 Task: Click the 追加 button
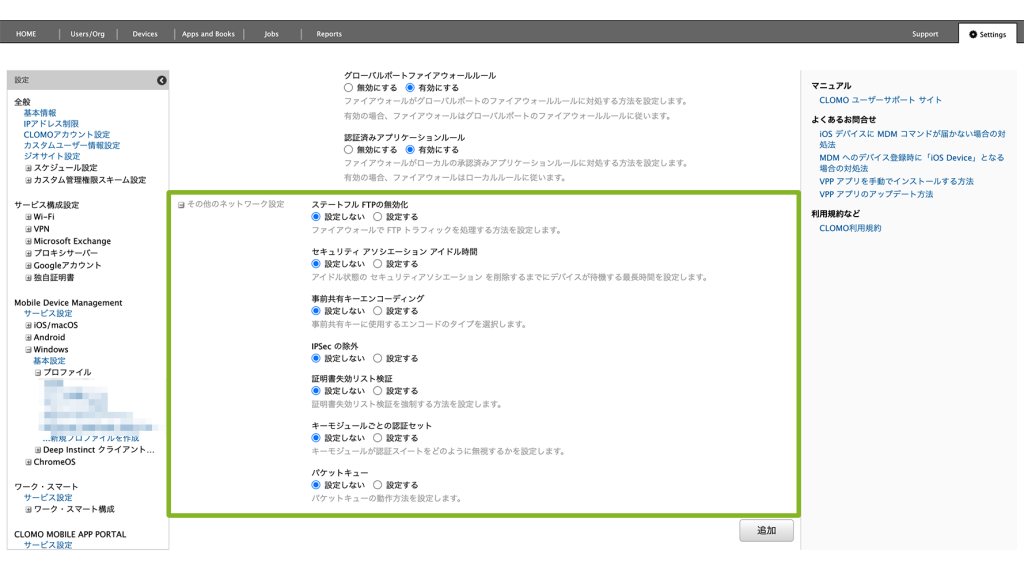766,531
